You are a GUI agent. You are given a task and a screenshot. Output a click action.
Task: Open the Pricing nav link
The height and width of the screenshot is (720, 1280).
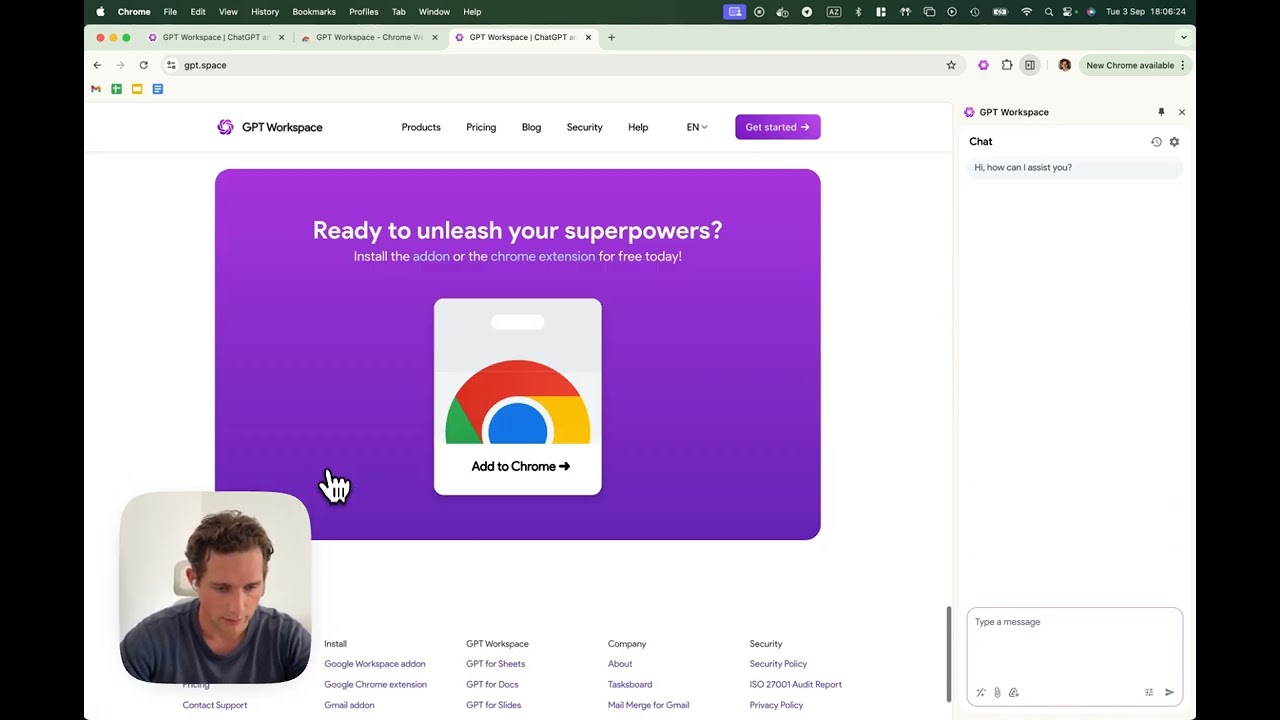coord(481,127)
